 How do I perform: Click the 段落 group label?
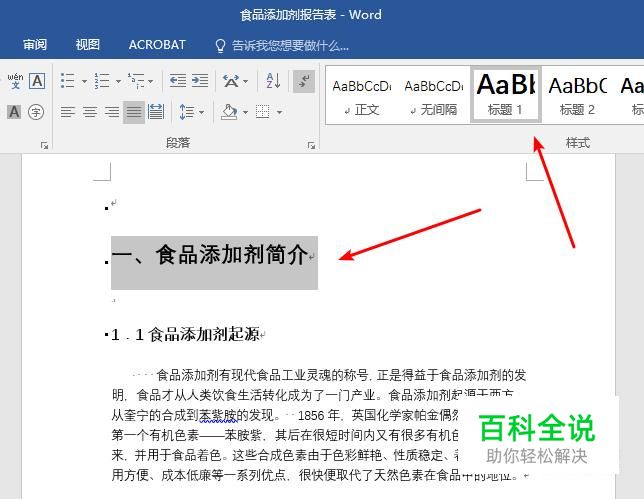178,143
